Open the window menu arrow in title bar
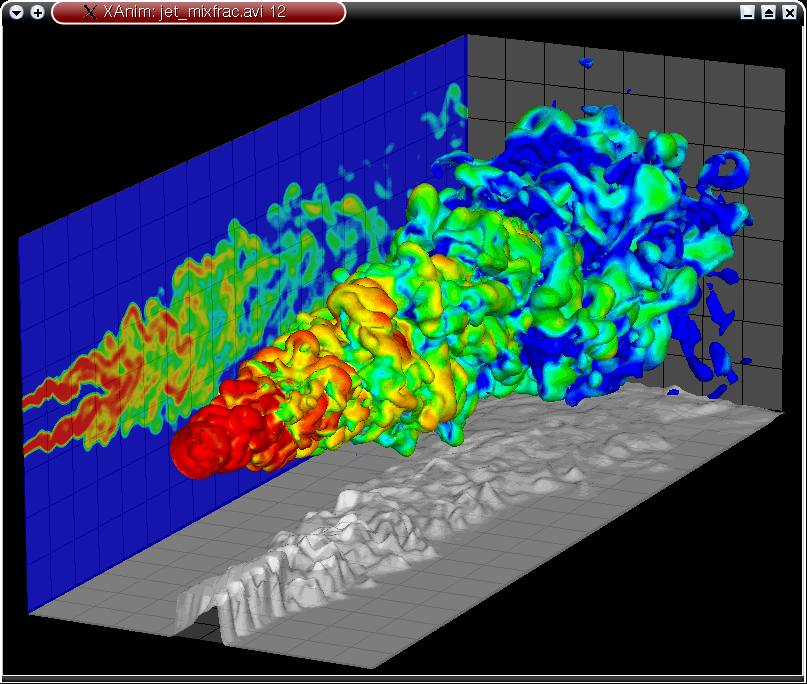Screen dimensions: 807x684 [17, 12]
